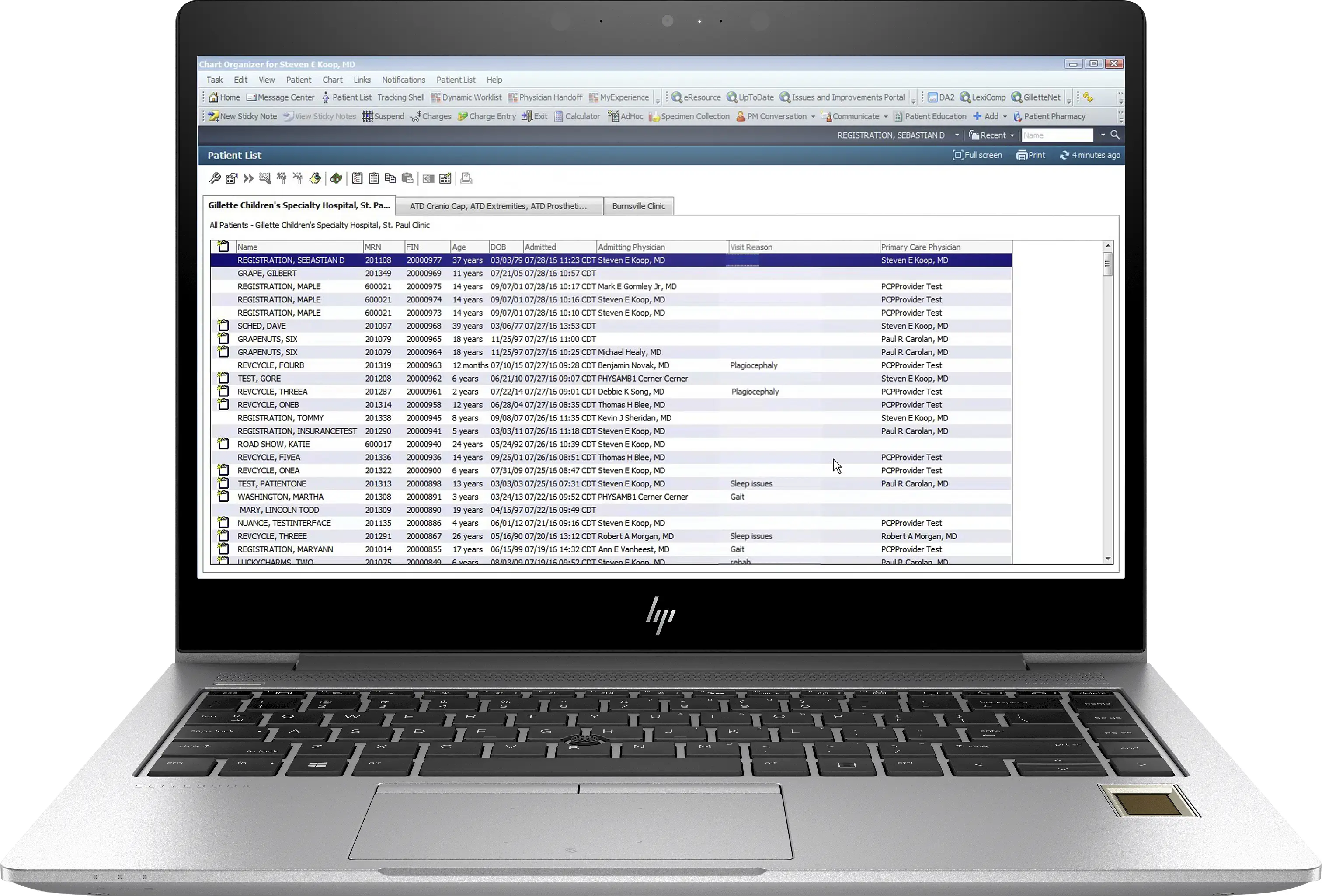Open MyExperience
1322x896 pixels.
point(618,97)
